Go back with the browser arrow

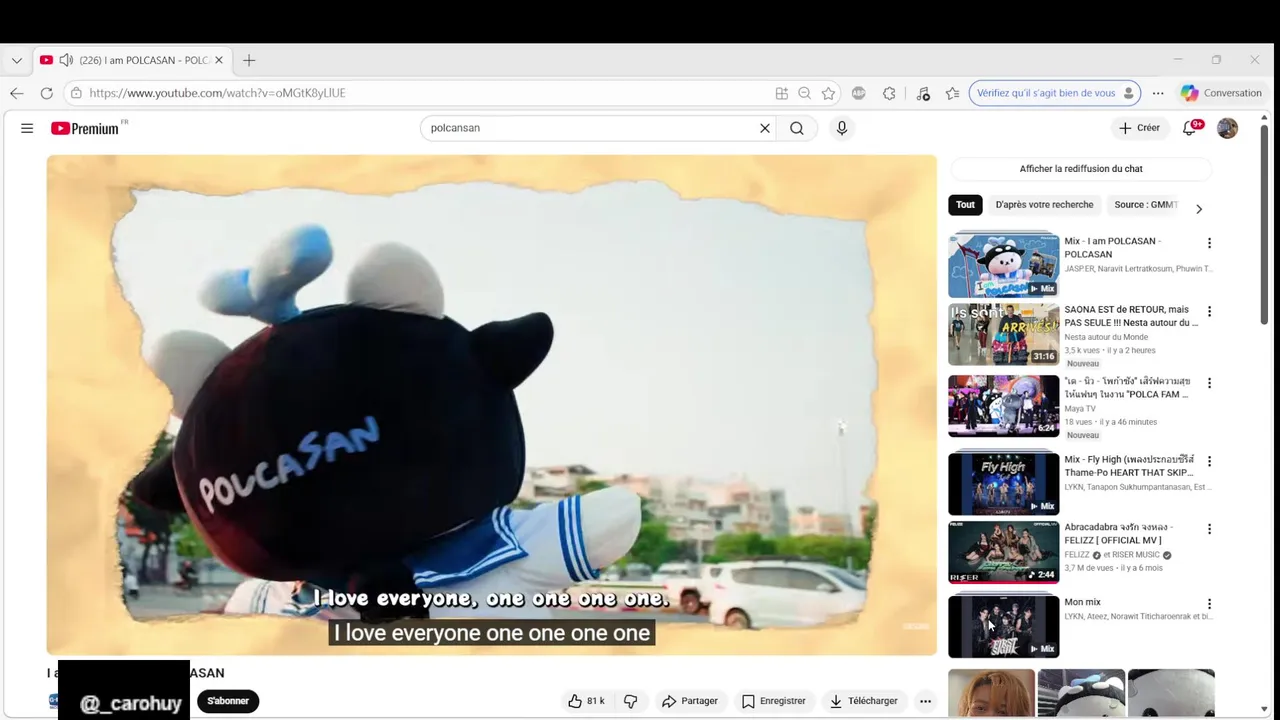pos(17,93)
